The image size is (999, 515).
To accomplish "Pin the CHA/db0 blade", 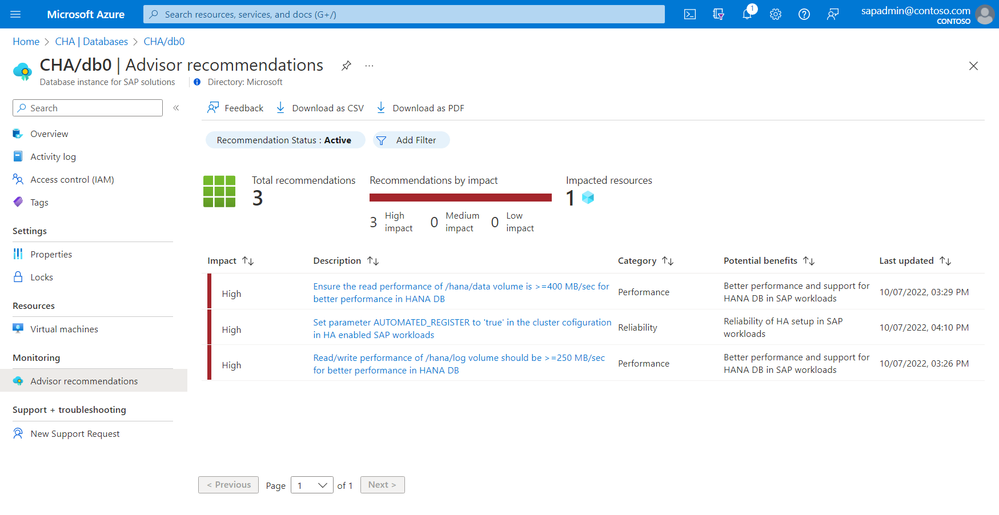I will [x=346, y=65].
